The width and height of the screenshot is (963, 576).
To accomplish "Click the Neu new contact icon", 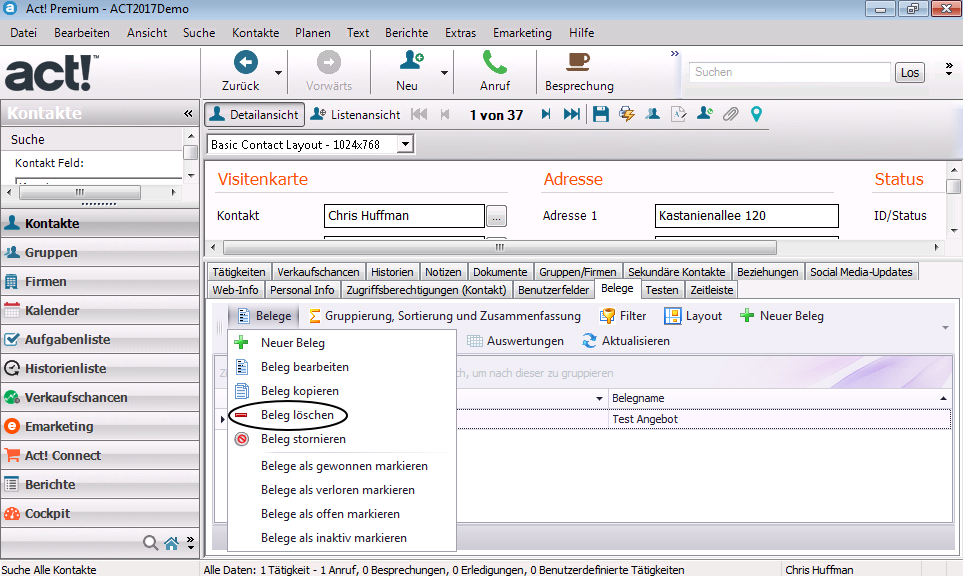I will pos(411,61).
